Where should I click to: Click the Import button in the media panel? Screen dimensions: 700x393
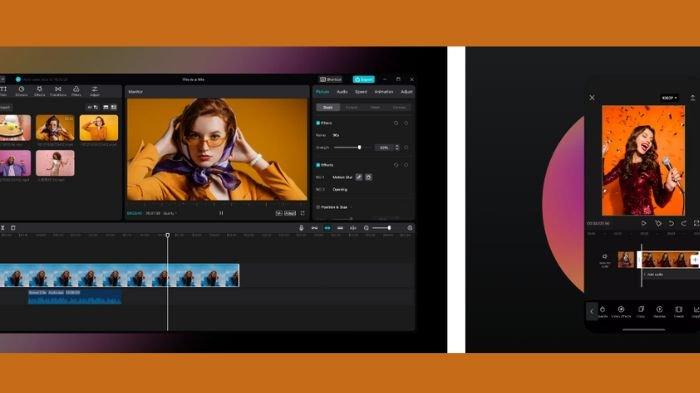(5, 107)
